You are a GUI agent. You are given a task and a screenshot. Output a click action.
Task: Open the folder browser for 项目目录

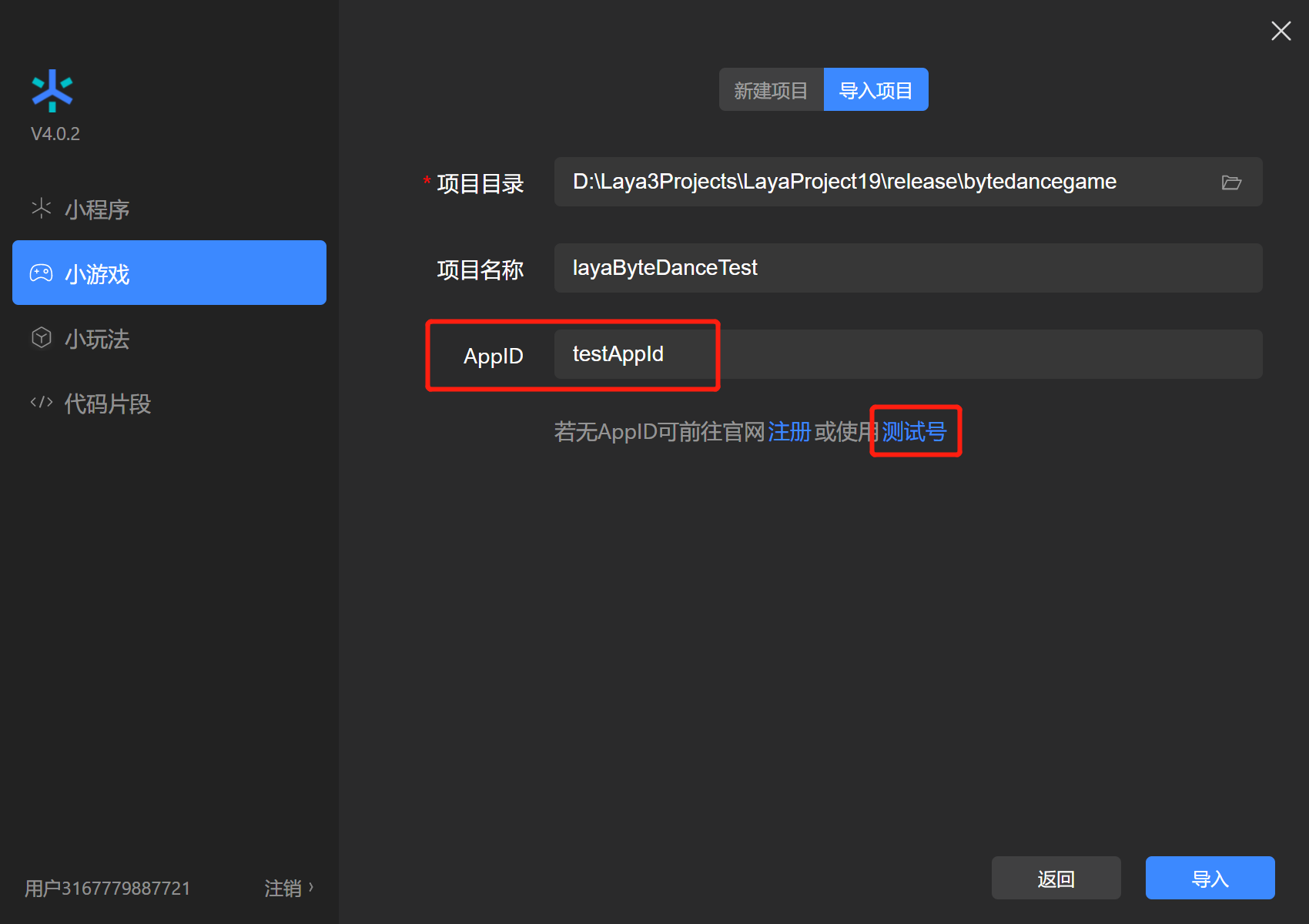(x=1231, y=182)
